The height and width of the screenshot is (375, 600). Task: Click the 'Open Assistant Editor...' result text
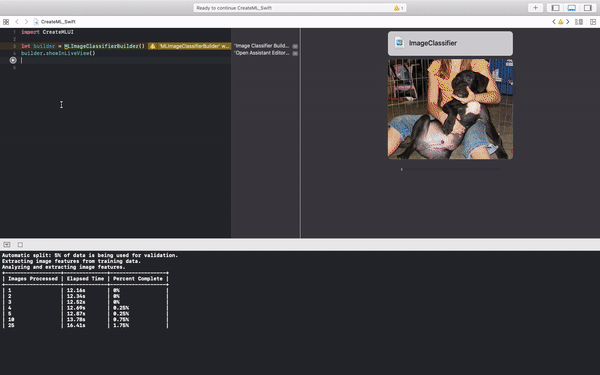pyautogui.click(x=262, y=53)
